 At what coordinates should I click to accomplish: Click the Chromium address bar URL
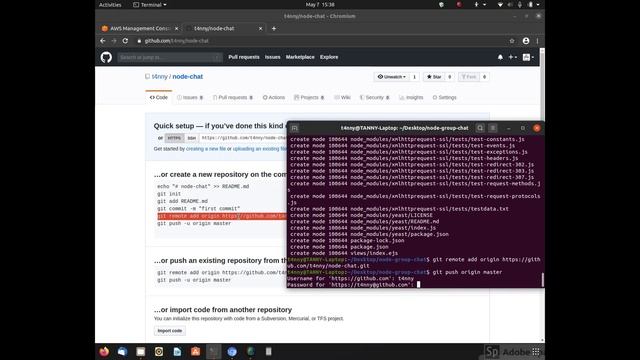pos(177,41)
